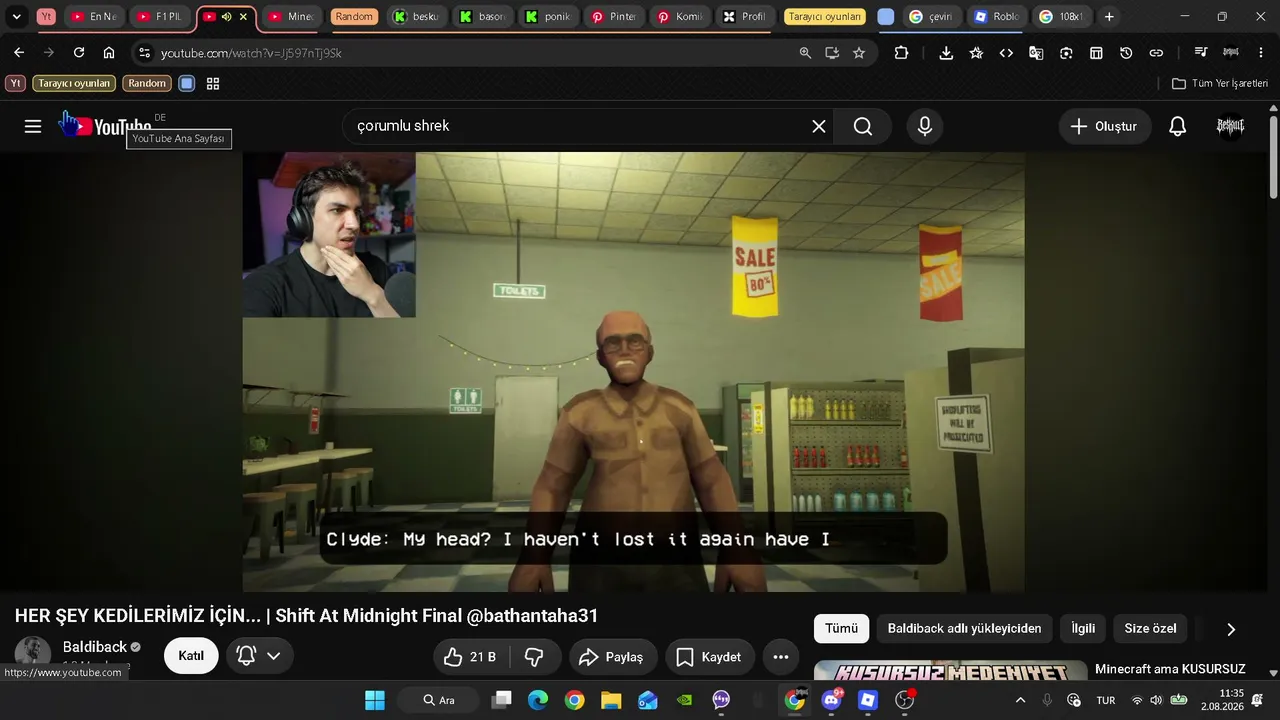The height and width of the screenshot is (720, 1280).
Task: Dislike the video
Action: (534, 657)
